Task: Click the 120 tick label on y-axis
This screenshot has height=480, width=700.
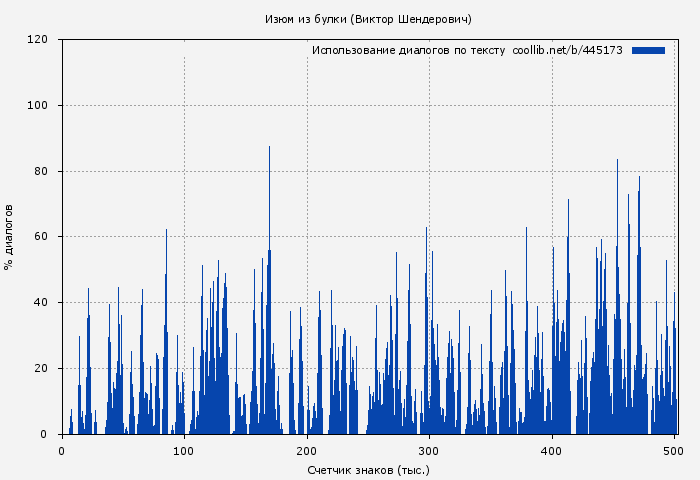Action: coord(39,40)
